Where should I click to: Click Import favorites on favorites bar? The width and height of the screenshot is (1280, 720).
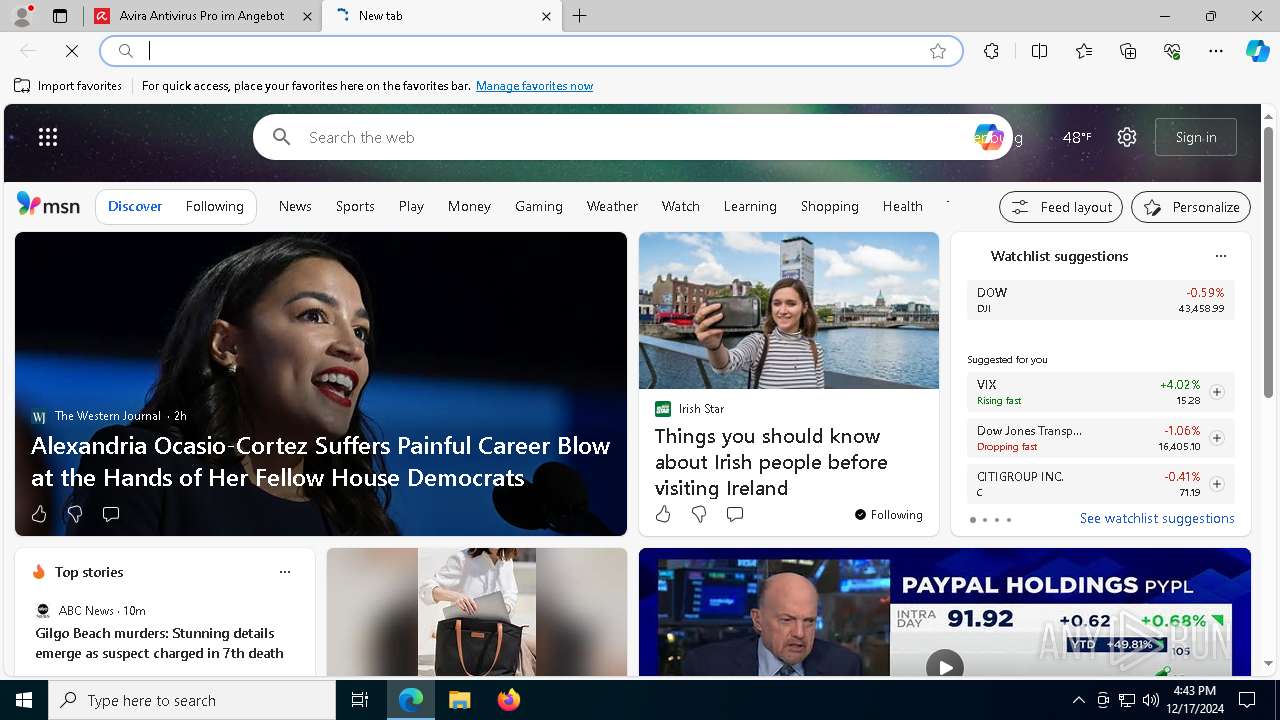[x=68, y=86]
